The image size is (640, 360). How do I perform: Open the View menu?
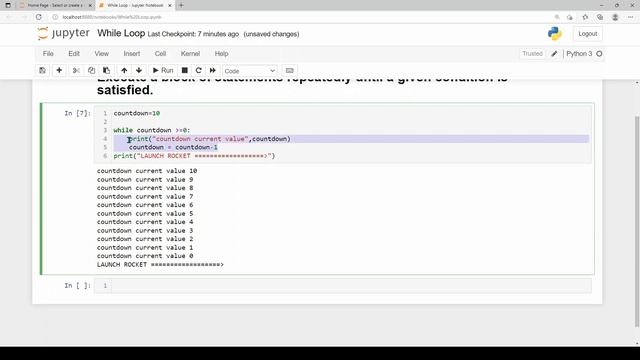click(x=102, y=54)
